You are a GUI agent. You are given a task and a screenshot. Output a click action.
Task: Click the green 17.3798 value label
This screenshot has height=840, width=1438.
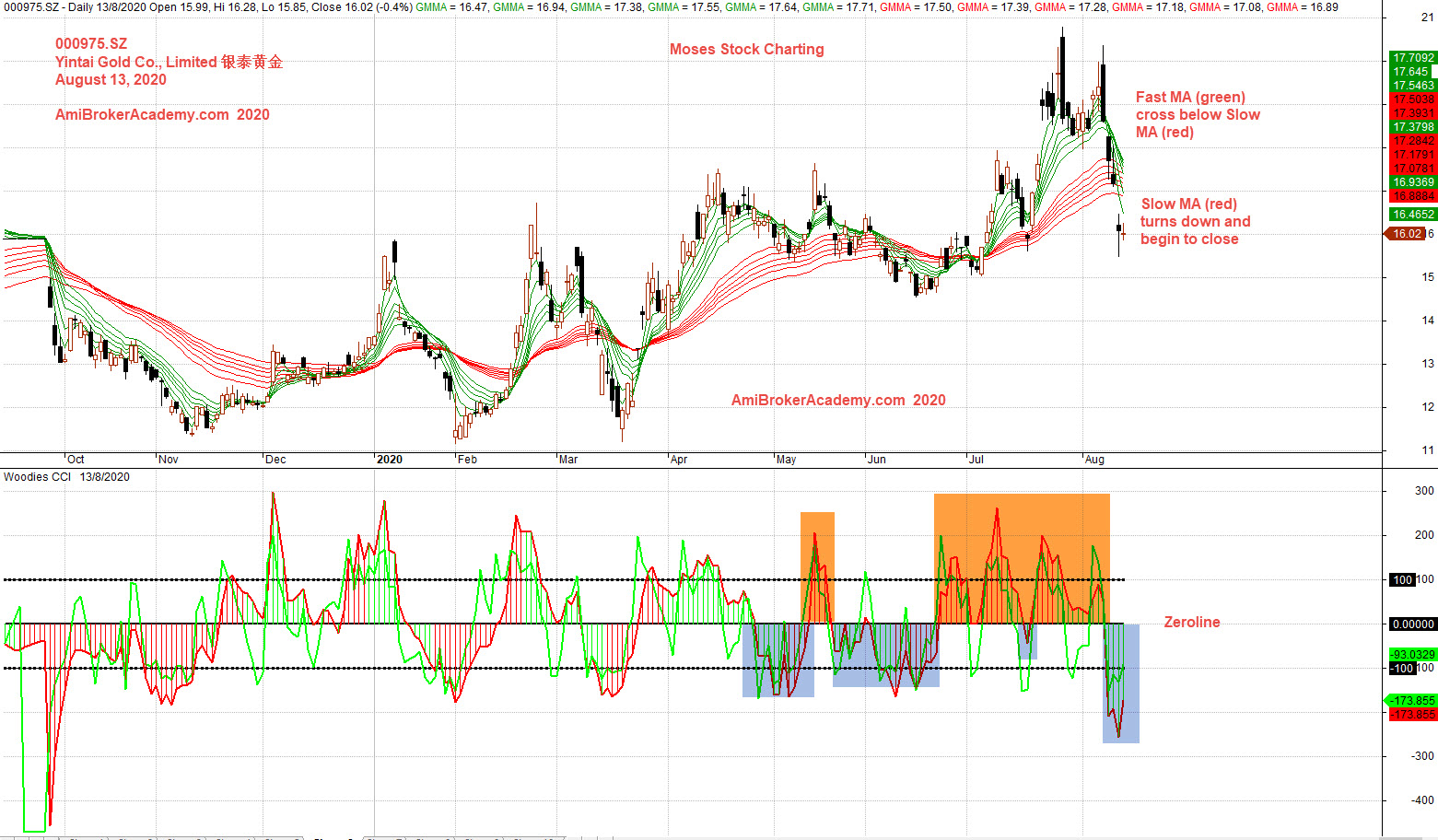click(x=1413, y=127)
